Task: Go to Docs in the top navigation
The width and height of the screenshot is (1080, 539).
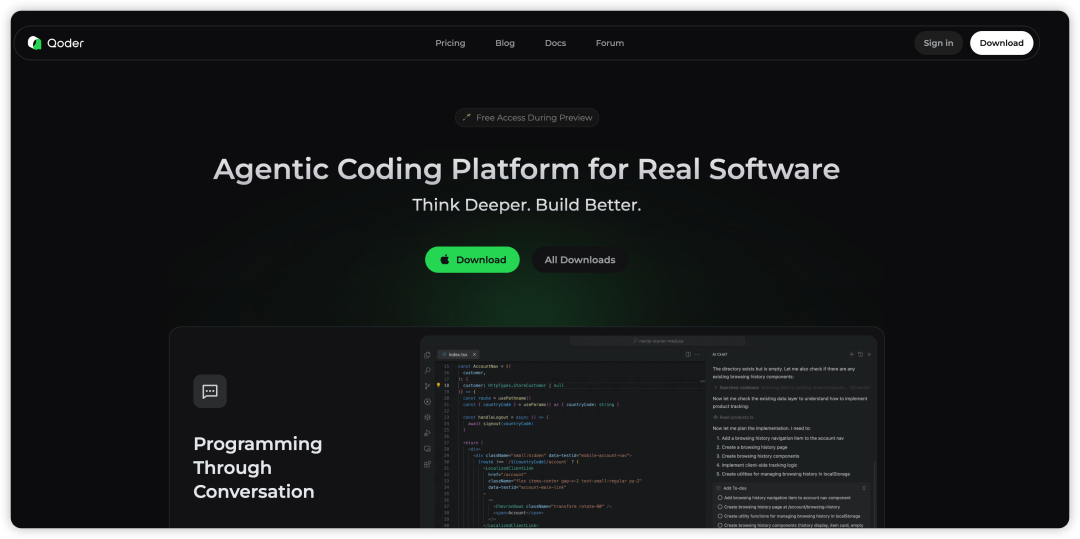Action: (555, 43)
